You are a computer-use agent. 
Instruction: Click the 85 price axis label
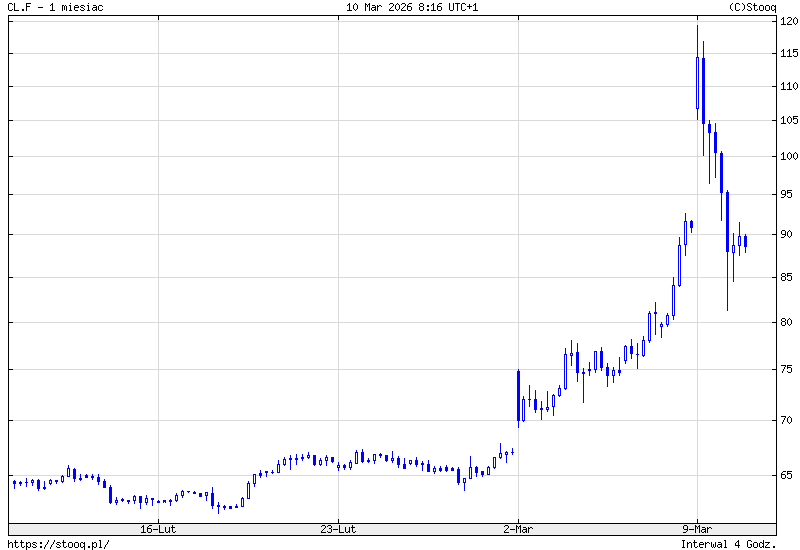pyautogui.click(x=786, y=277)
